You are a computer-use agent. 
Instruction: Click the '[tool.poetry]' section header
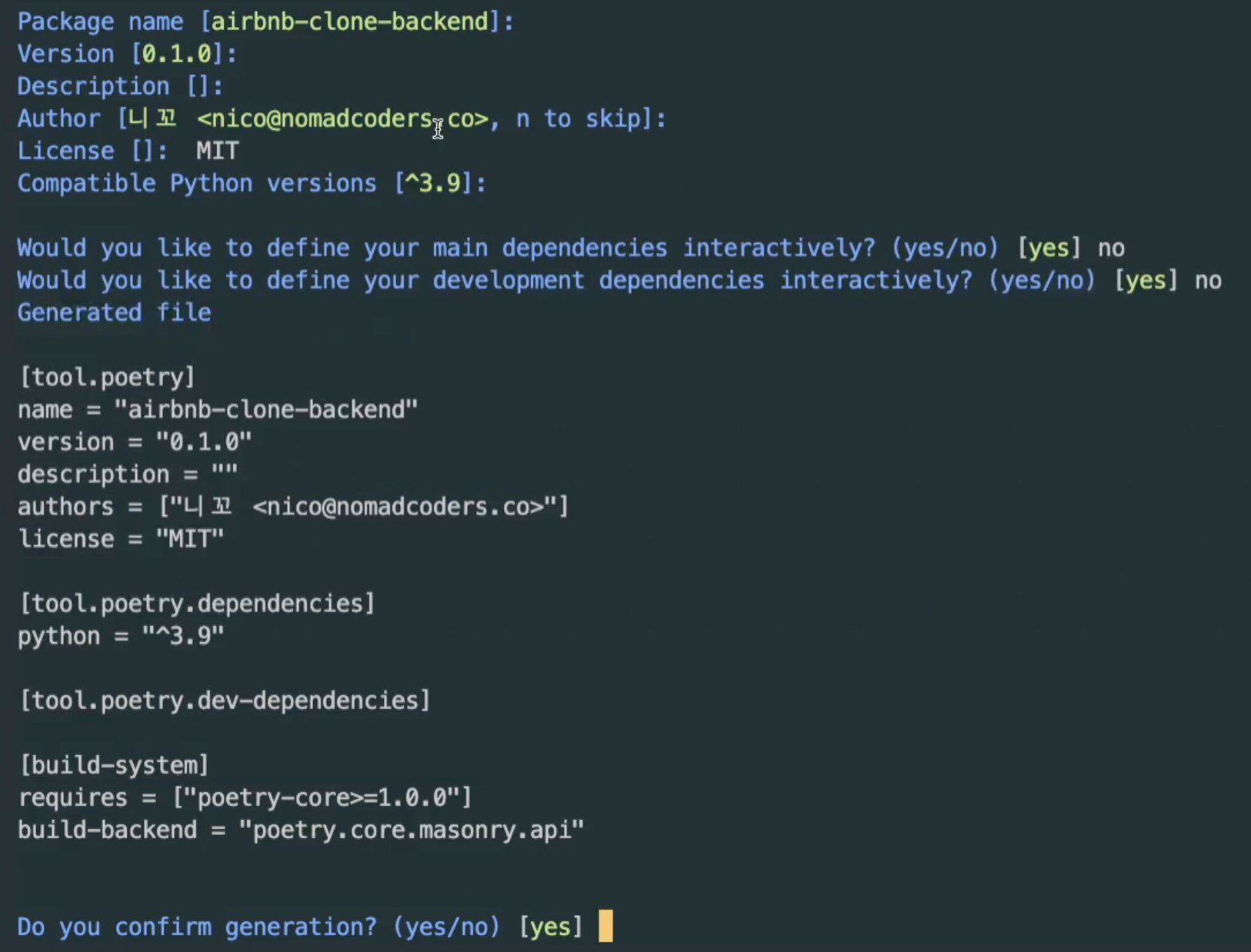coord(107,377)
